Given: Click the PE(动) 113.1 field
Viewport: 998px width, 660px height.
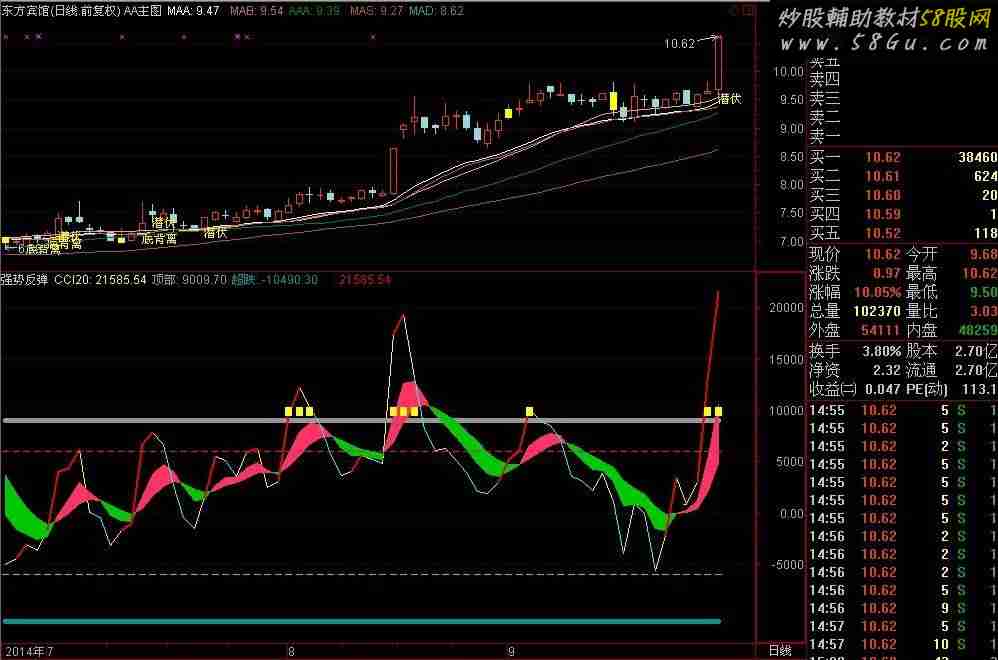Looking at the screenshot, I should (952, 389).
